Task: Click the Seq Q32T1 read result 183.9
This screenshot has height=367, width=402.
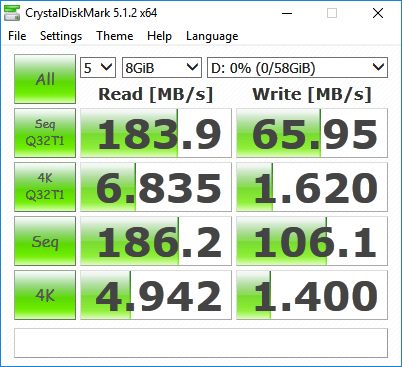Action: point(156,133)
